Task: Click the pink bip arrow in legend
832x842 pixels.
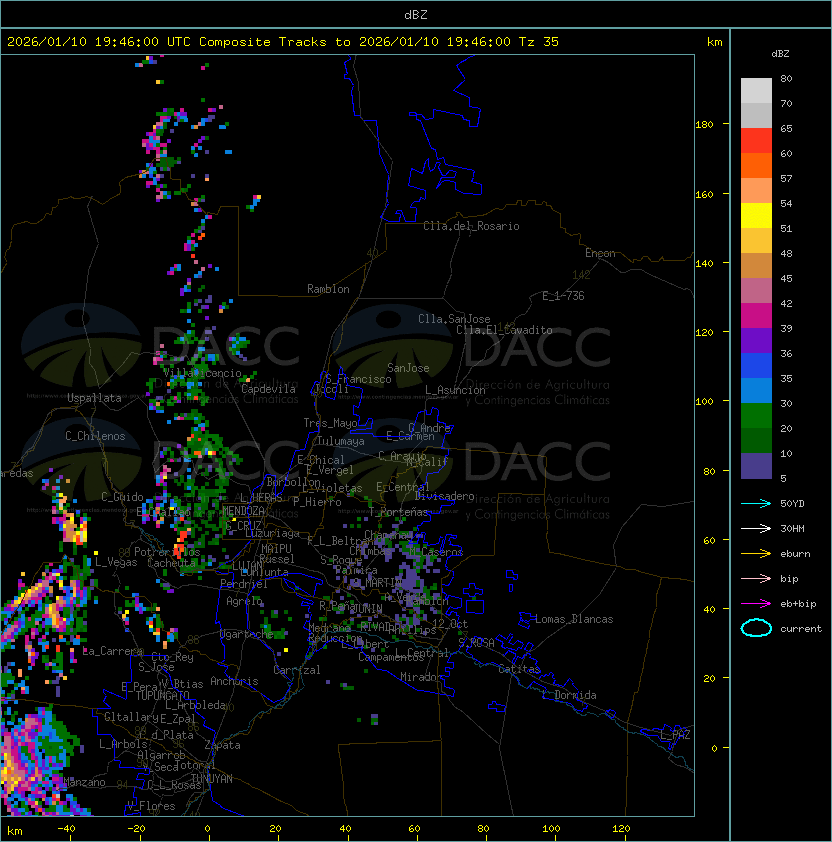Action: pos(756,578)
